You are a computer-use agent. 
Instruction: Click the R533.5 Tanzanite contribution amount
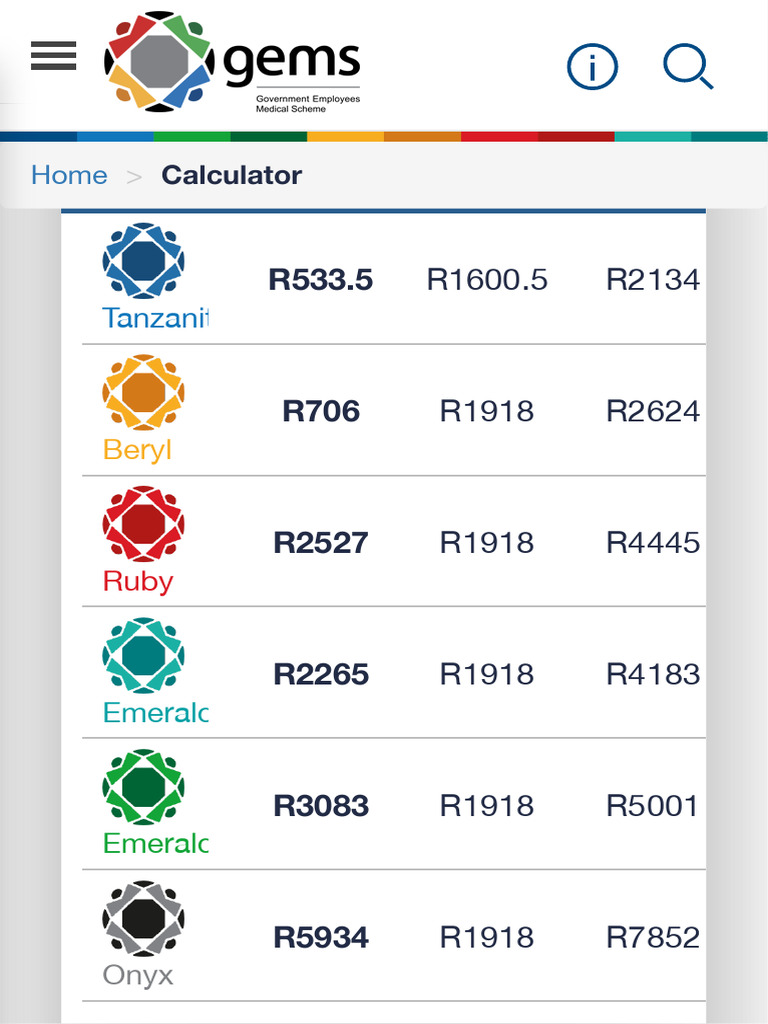point(321,280)
